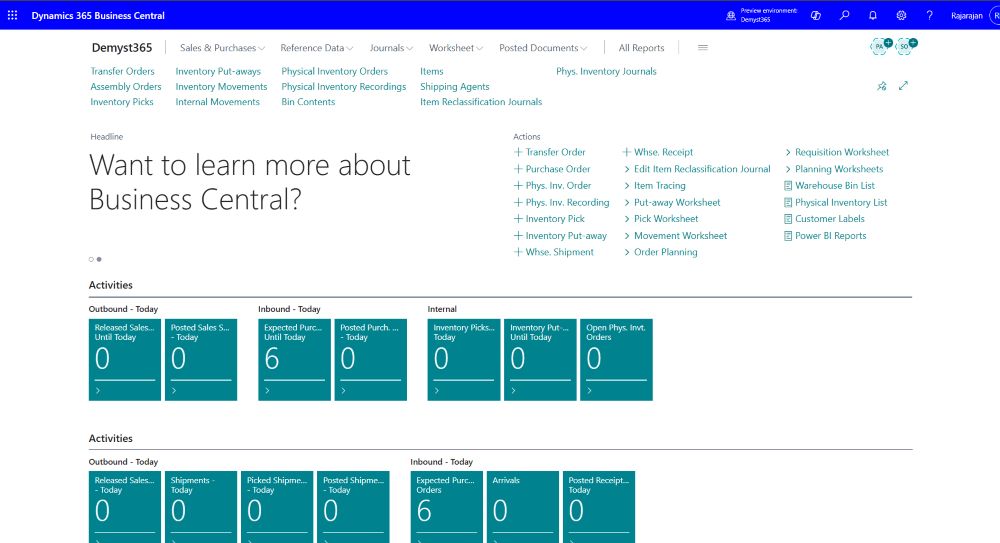This screenshot has height=543, width=1000.
Task: Open Put-away Worksheet action
Action: [x=677, y=202]
